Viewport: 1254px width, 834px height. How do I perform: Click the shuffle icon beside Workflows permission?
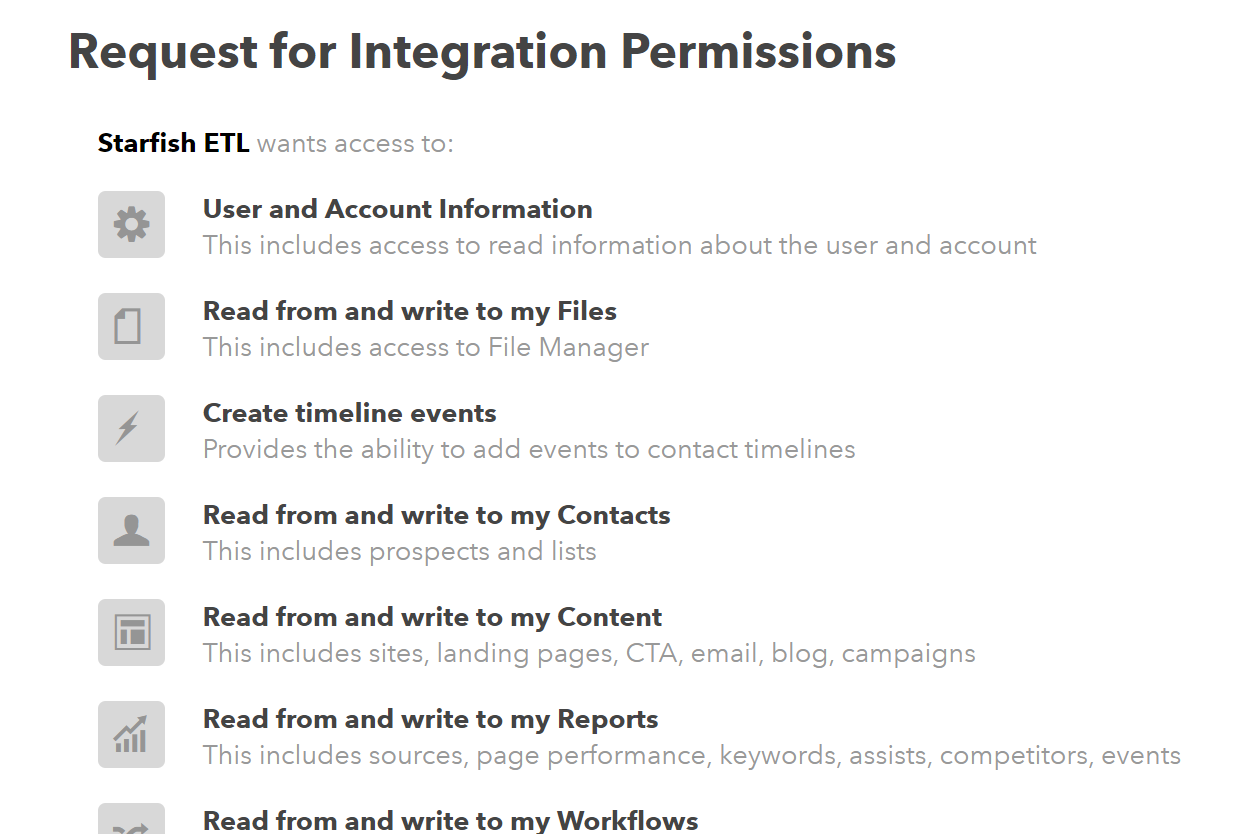click(x=131, y=819)
